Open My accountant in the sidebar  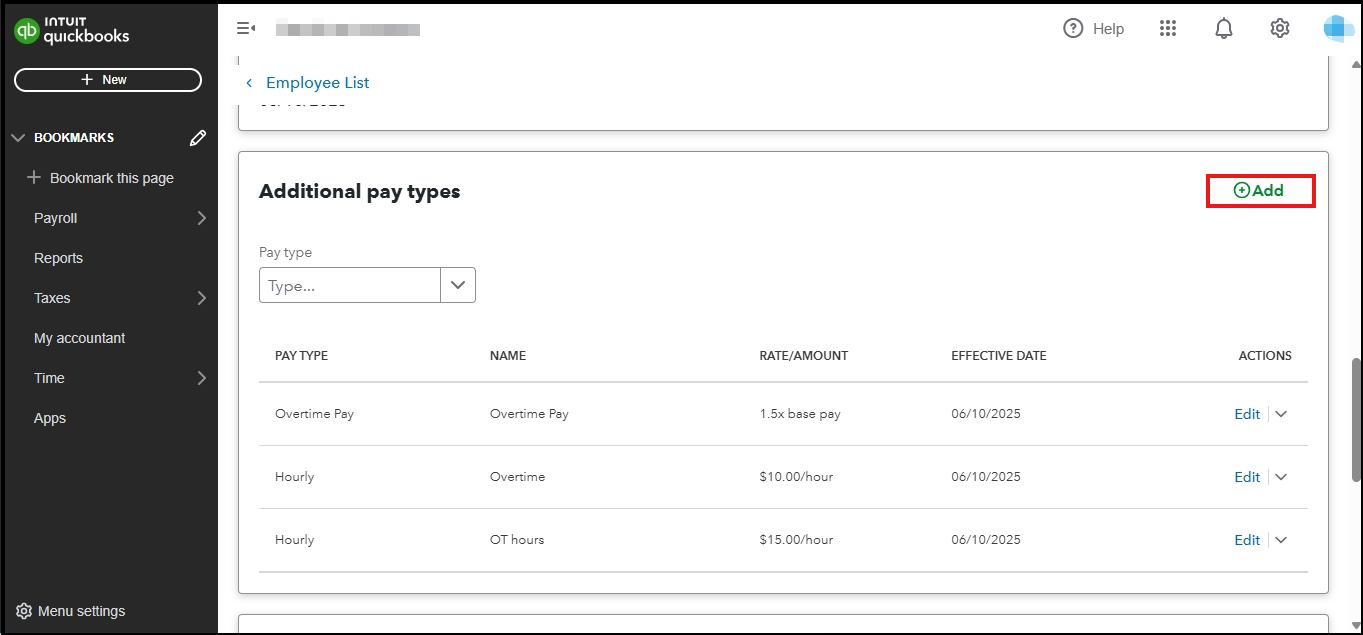[79, 338]
